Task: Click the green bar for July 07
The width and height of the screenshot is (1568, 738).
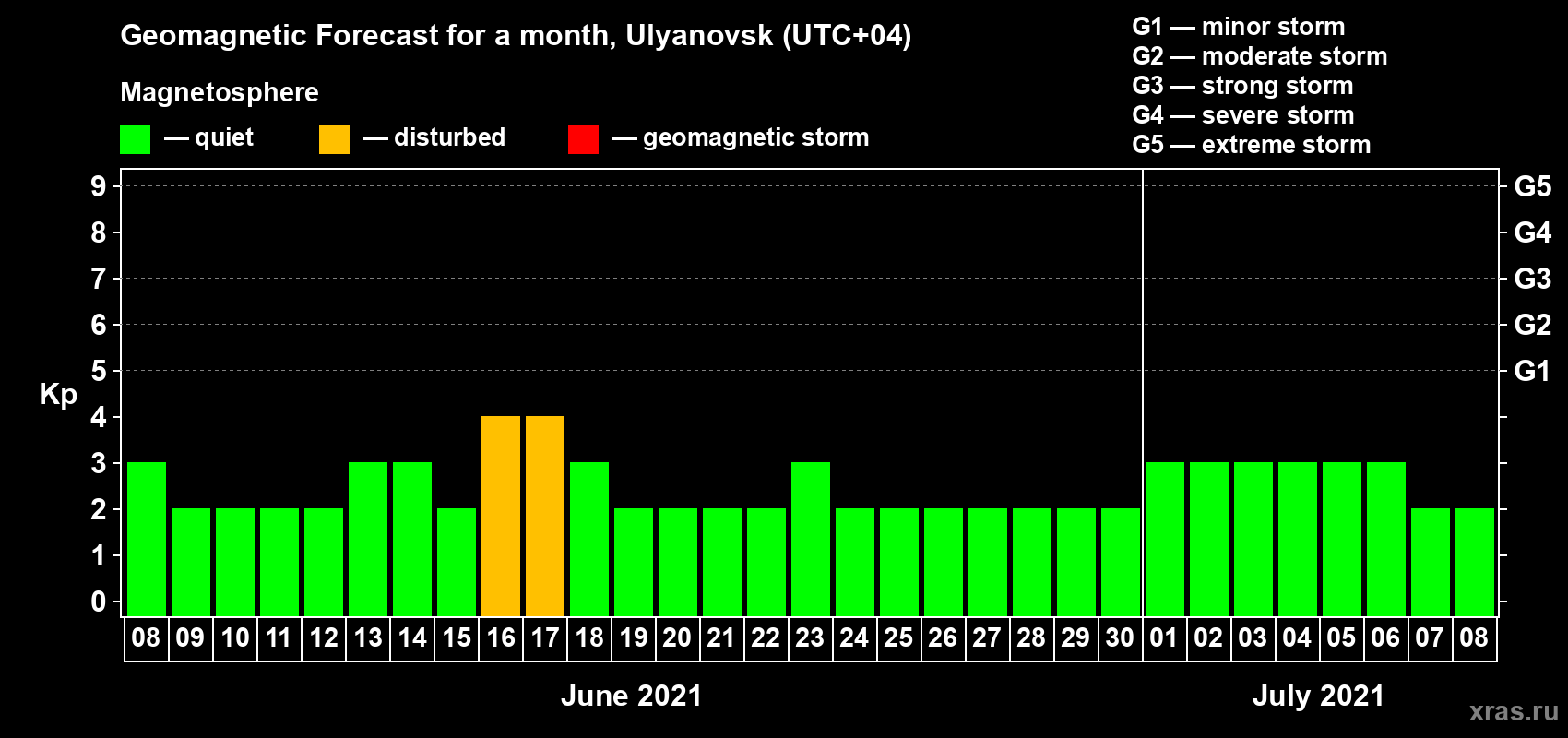Action: pyautogui.click(x=1431, y=562)
